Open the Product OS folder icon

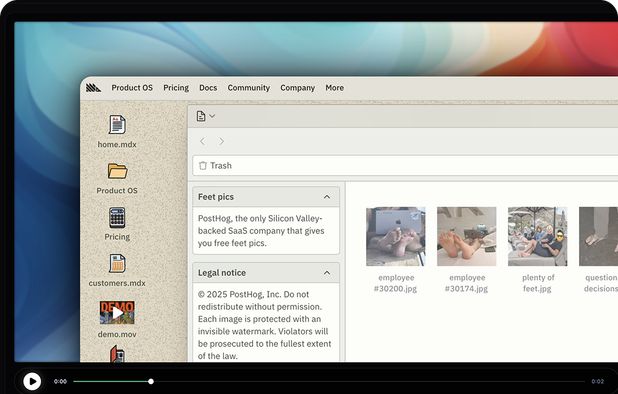[x=117, y=171]
